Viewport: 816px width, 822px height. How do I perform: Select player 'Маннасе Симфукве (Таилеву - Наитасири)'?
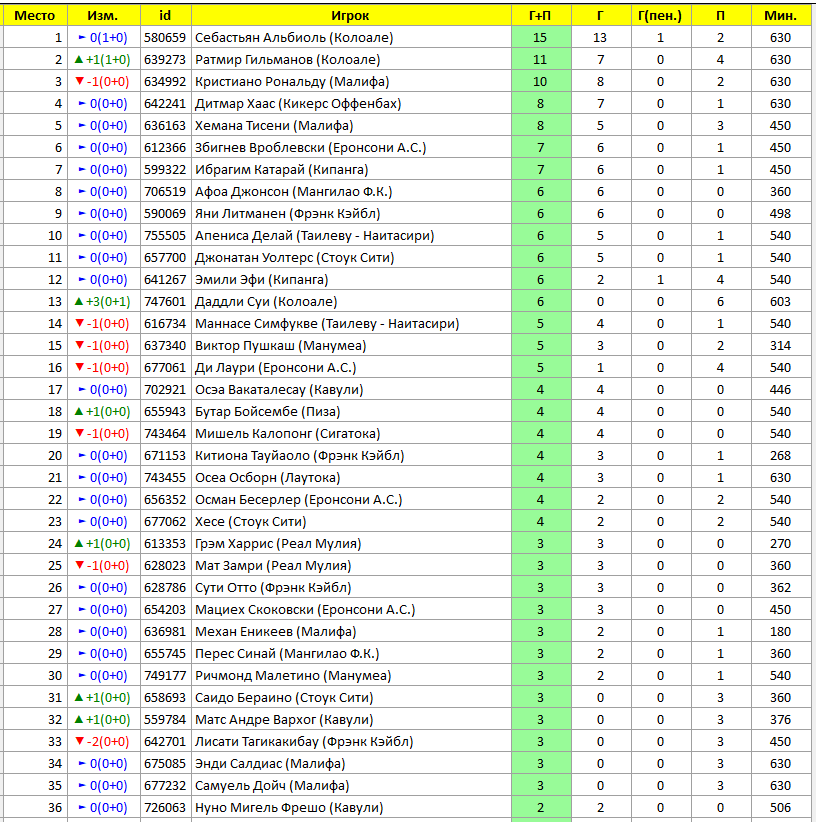tap(327, 324)
